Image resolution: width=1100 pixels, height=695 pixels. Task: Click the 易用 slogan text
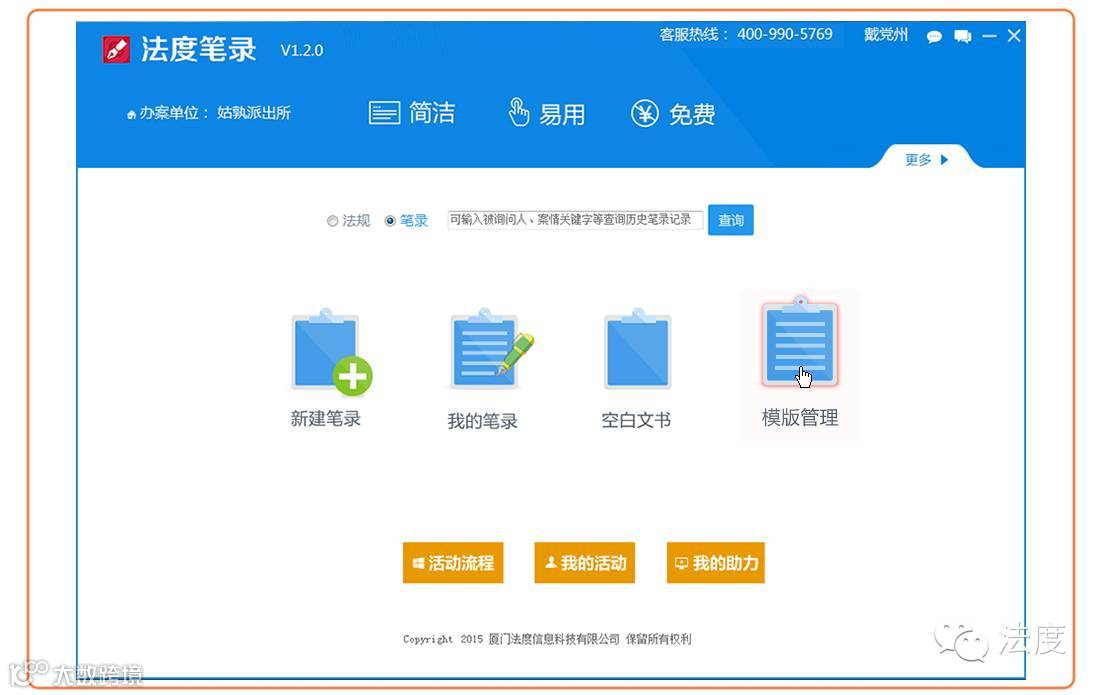click(x=562, y=114)
